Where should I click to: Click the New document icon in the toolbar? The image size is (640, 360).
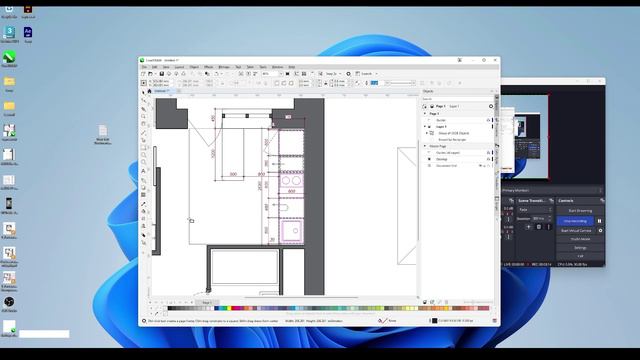click(x=143, y=74)
